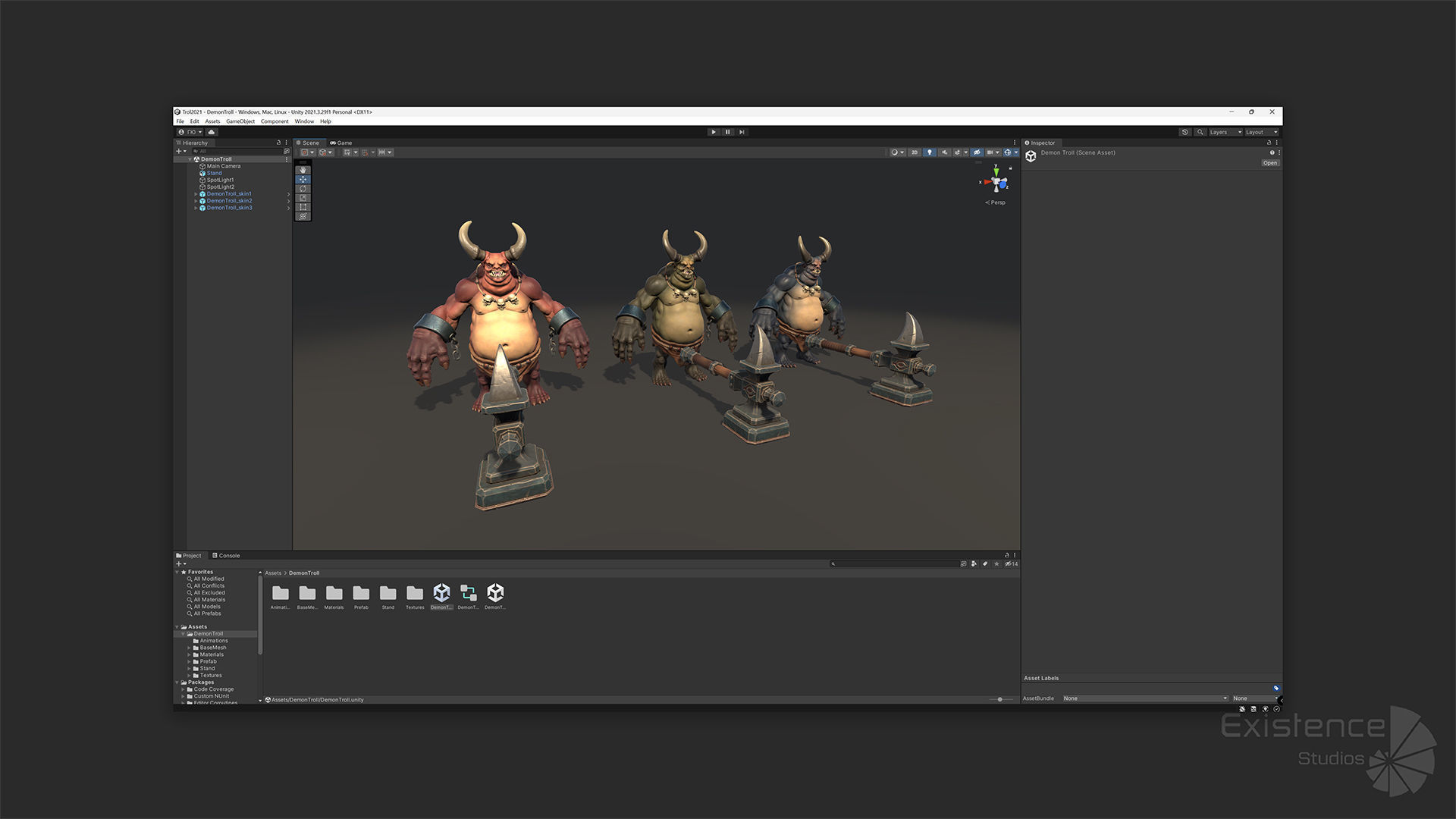Open the draw mode shading dropdown

898,152
